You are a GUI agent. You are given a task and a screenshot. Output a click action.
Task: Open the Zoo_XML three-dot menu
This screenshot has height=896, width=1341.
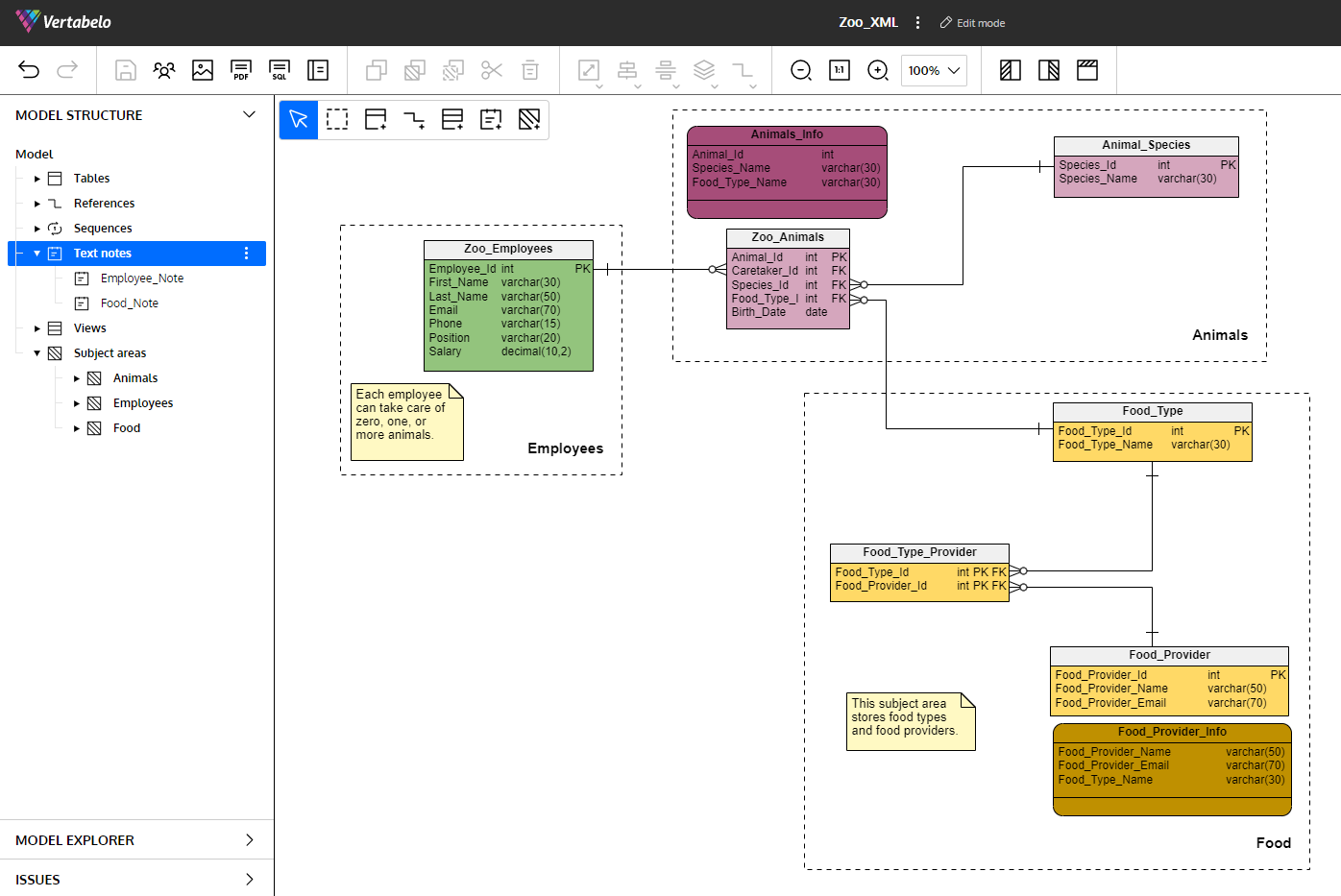(x=918, y=22)
